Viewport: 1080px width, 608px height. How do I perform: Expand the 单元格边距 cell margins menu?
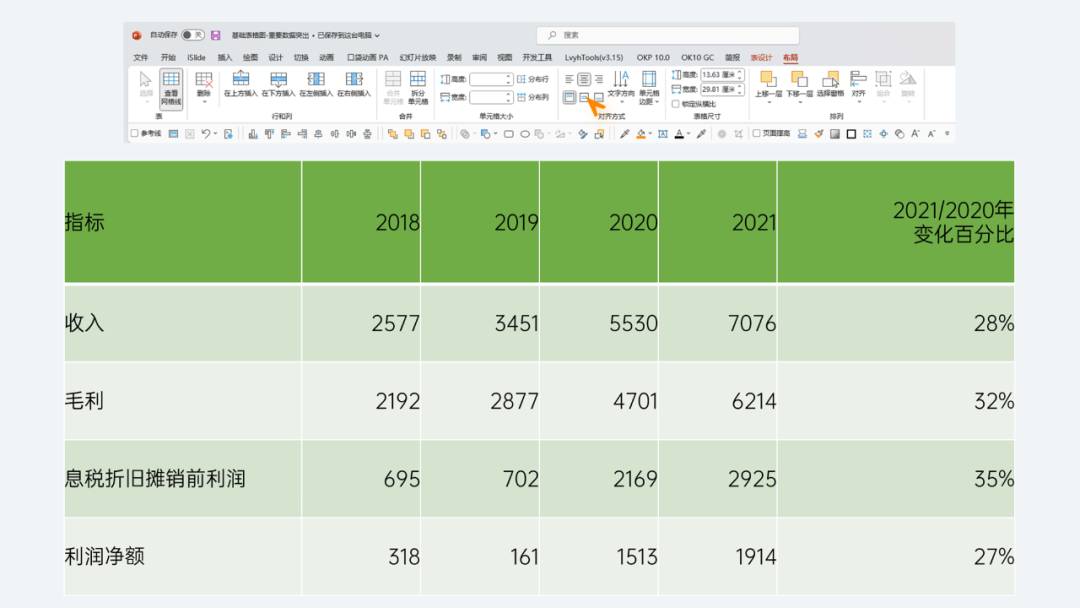point(649,87)
